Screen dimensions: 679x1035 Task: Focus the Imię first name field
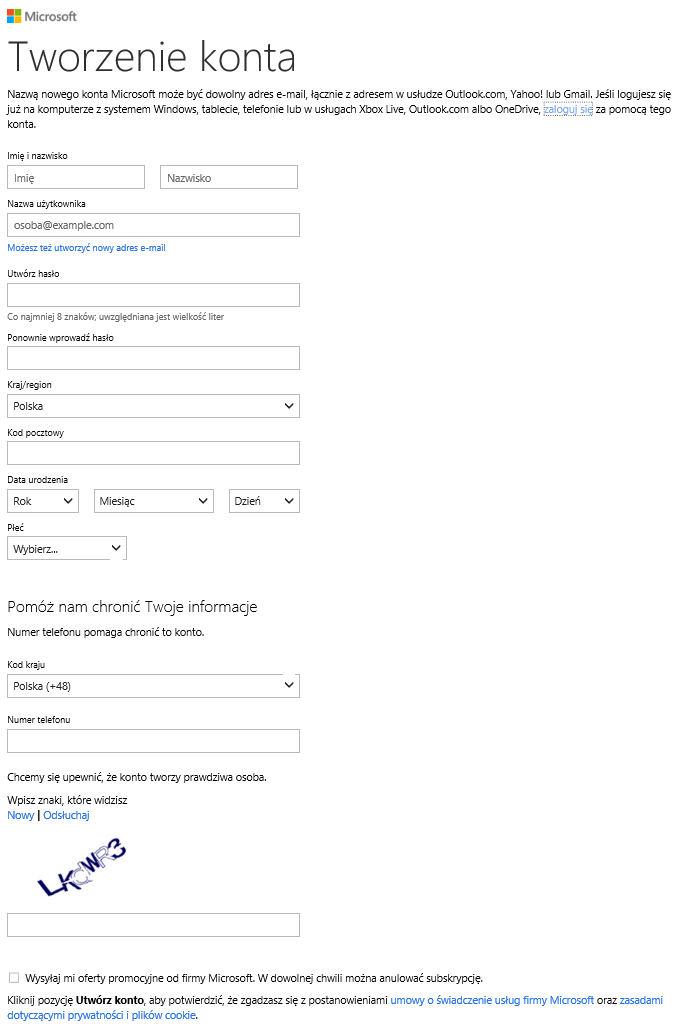tap(76, 177)
